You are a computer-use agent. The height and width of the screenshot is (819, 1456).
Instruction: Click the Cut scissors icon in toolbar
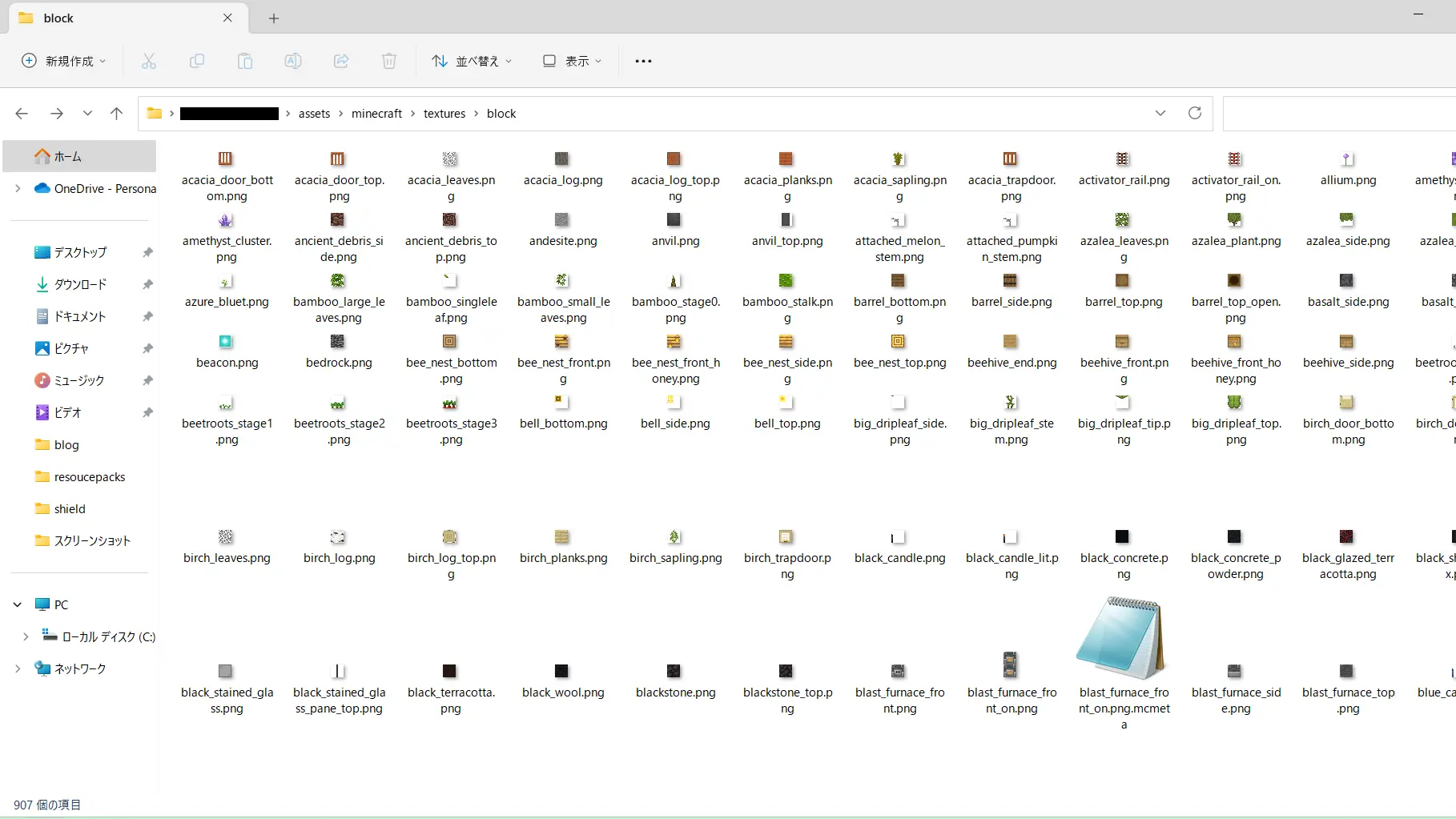pyautogui.click(x=149, y=61)
